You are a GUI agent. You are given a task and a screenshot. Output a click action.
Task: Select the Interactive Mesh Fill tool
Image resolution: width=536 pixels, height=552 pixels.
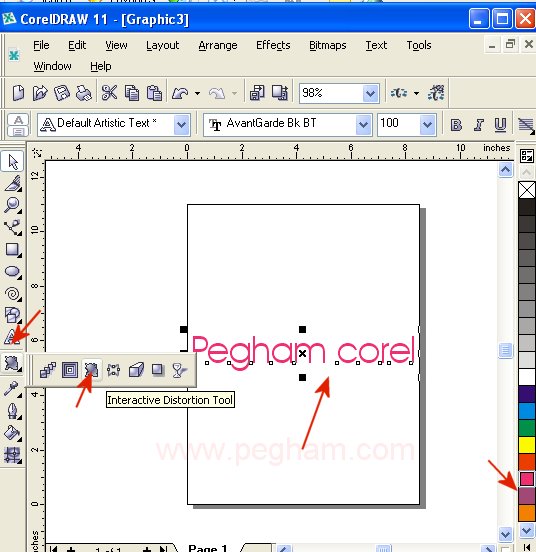[13, 455]
